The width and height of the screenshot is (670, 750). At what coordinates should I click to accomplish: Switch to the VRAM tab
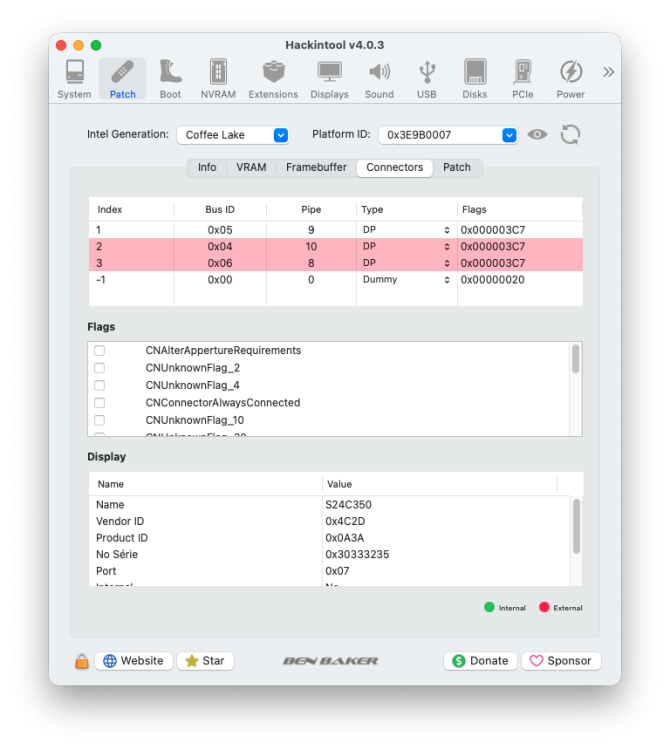tap(251, 167)
